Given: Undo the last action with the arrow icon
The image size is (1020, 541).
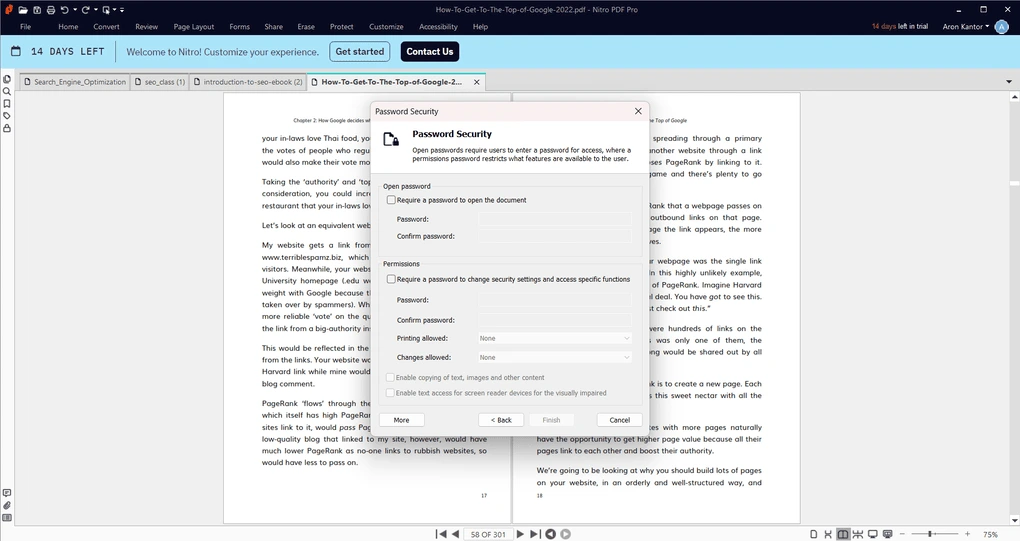Looking at the screenshot, I should pos(64,10).
